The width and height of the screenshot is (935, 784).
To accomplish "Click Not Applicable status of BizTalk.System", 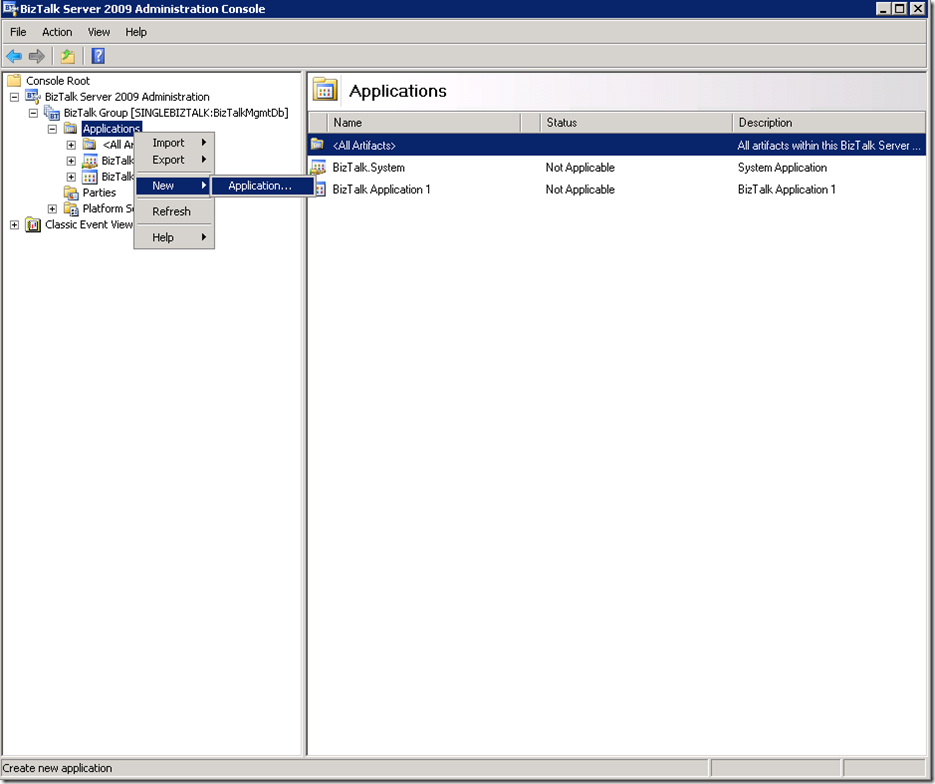I will [580, 168].
